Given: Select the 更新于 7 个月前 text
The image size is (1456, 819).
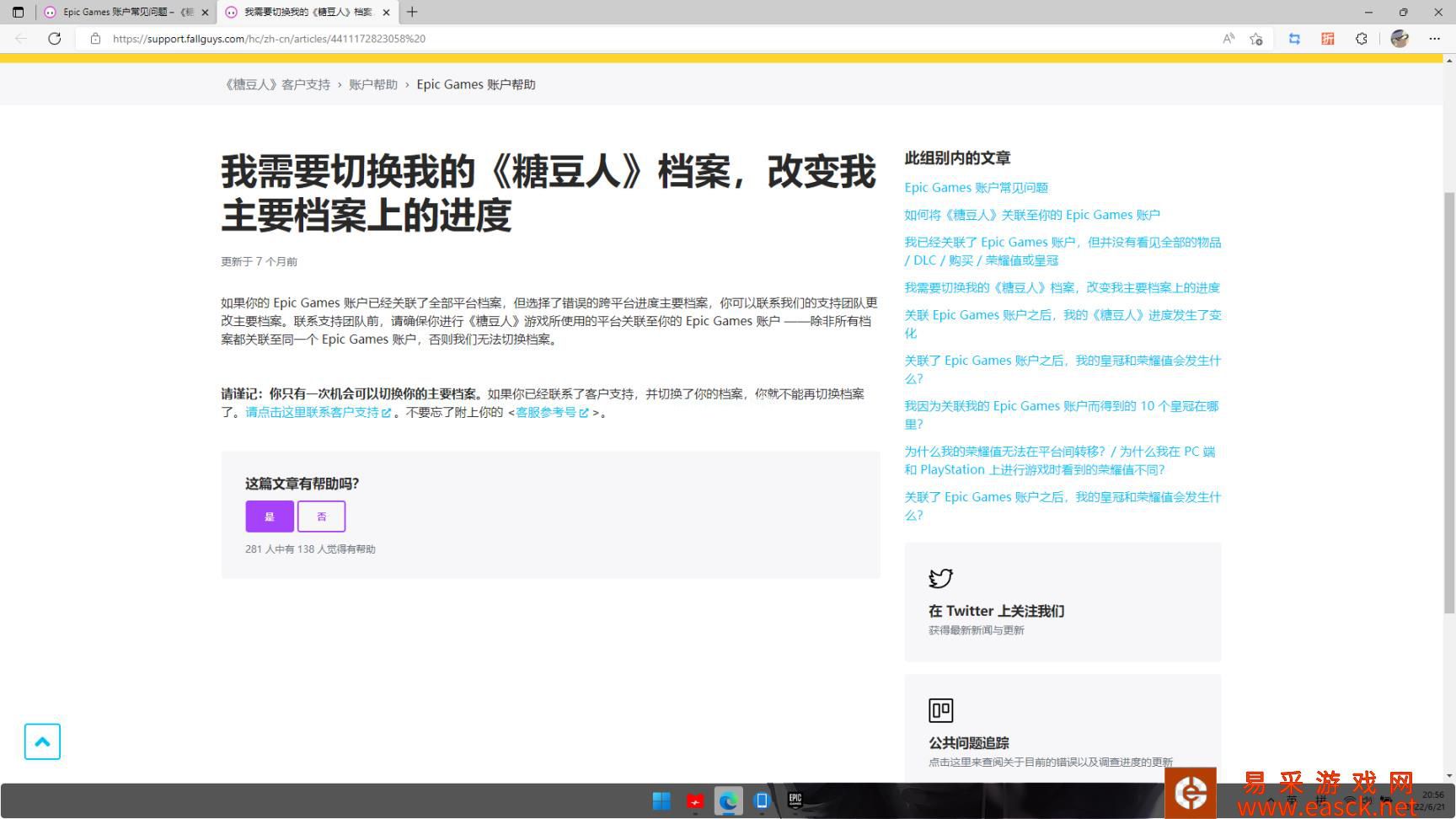Looking at the screenshot, I should tap(259, 261).
